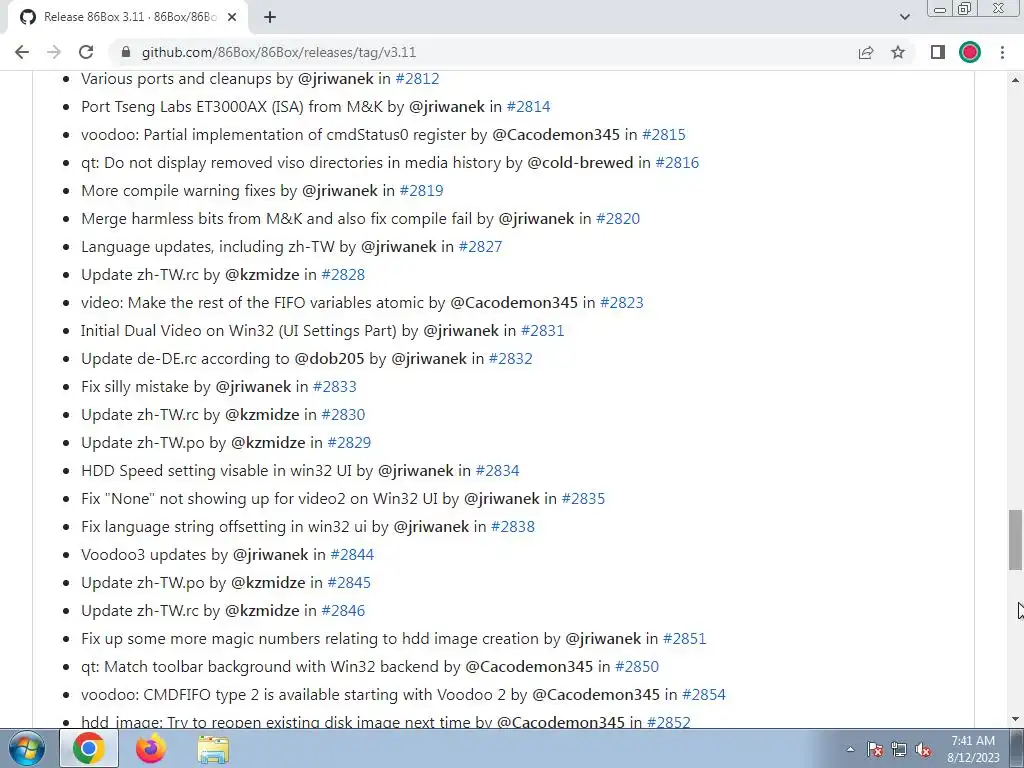Screen dimensions: 1024x768
Task: Open pull request #2823
Action: pos(622,303)
